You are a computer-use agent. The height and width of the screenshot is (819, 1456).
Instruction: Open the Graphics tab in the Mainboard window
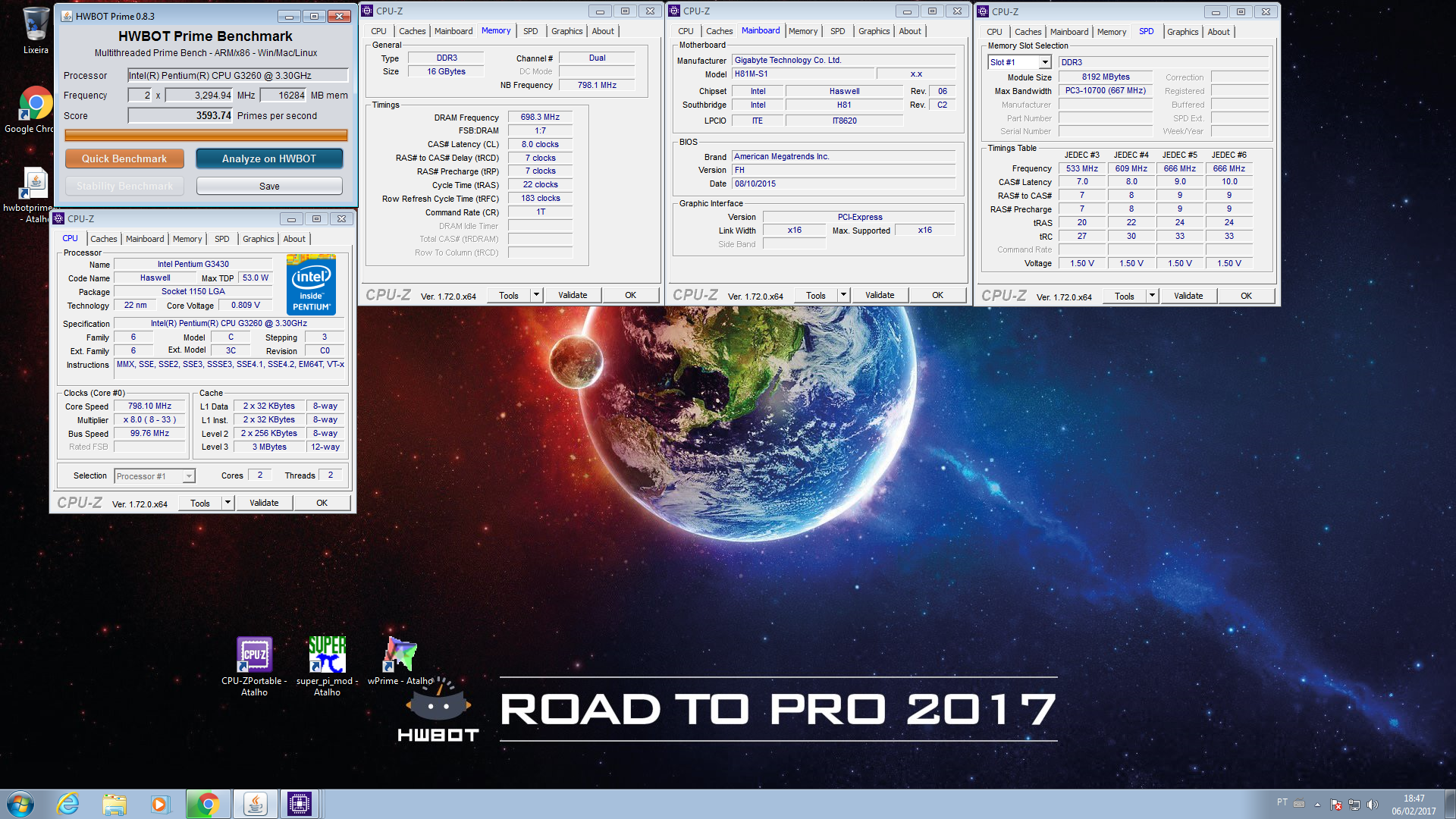pyautogui.click(x=874, y=31)
